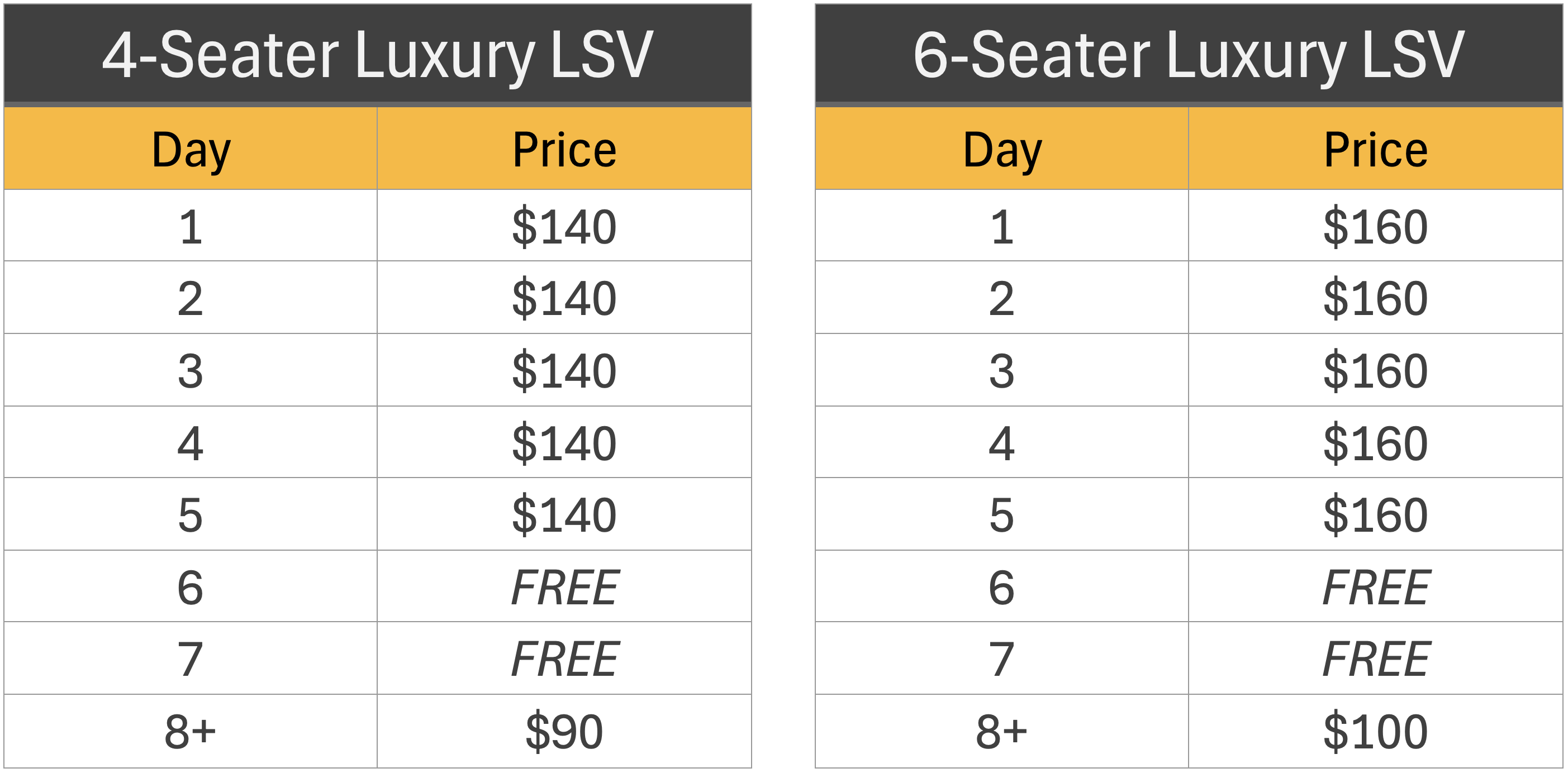Select the Day header in 4-Seater table
Image resolution: width=1568 pixels, height=773 pixels.
191,149
